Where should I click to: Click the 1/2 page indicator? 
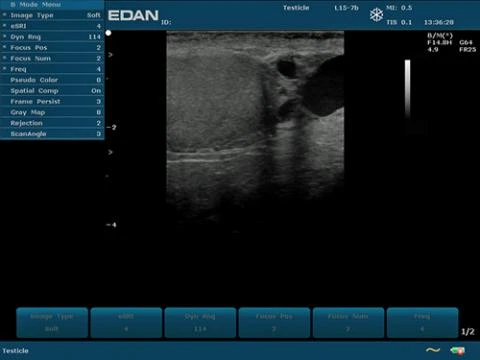point(468,332)
